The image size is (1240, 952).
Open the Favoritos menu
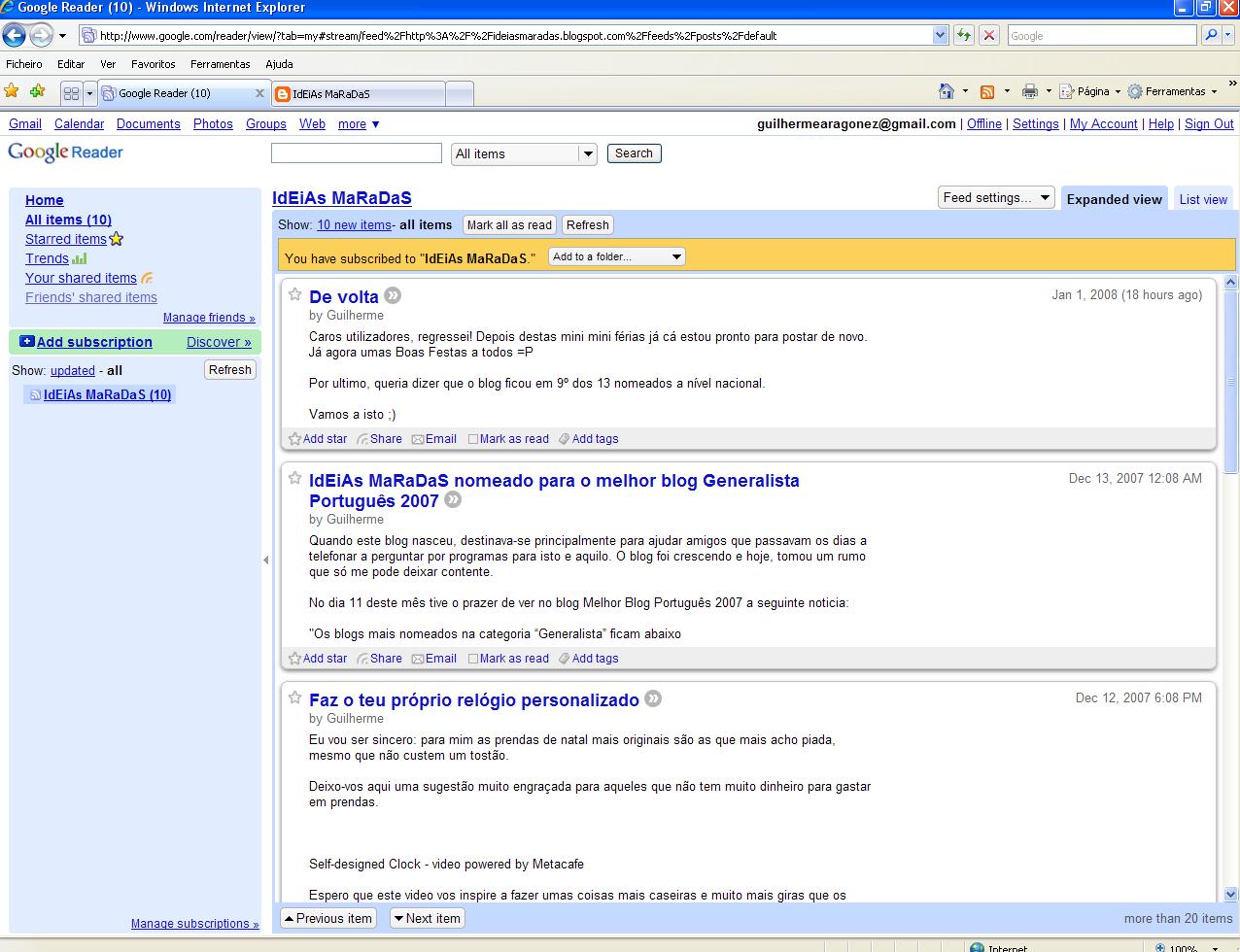154,64
